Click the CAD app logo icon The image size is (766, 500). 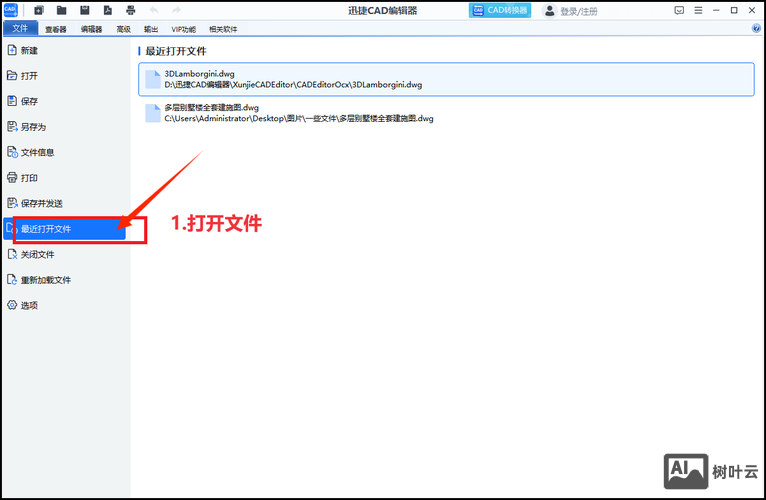tap(11, 10)
